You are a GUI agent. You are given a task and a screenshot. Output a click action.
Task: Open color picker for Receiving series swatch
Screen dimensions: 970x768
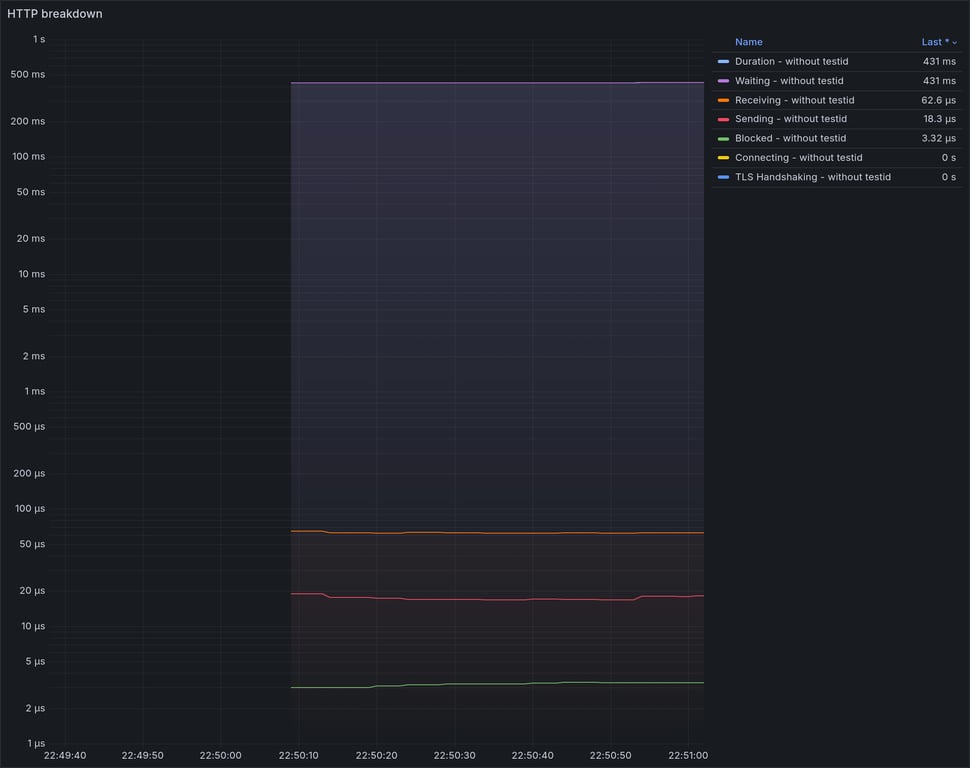(723, 100)
